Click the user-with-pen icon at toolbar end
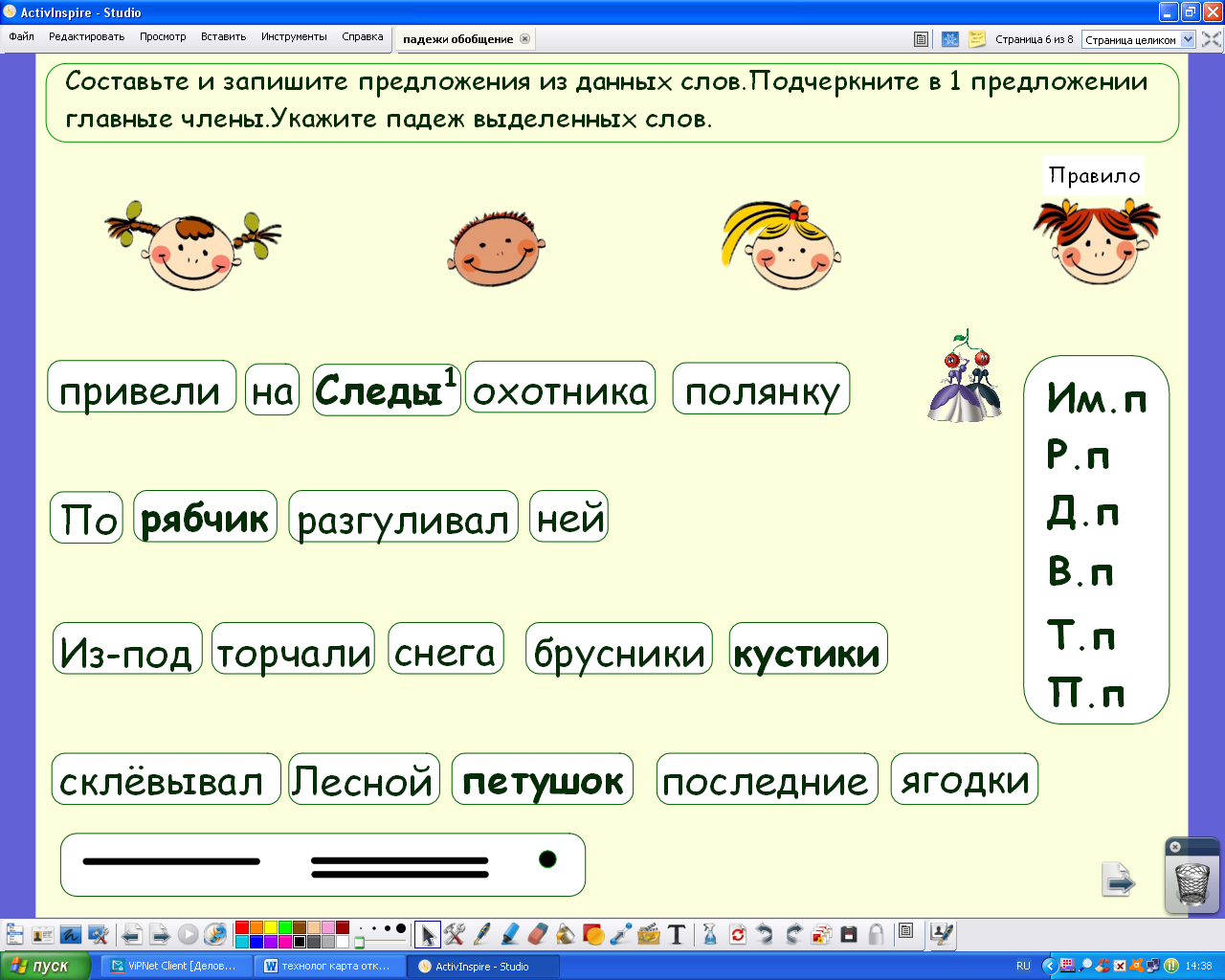 point(942,935)
